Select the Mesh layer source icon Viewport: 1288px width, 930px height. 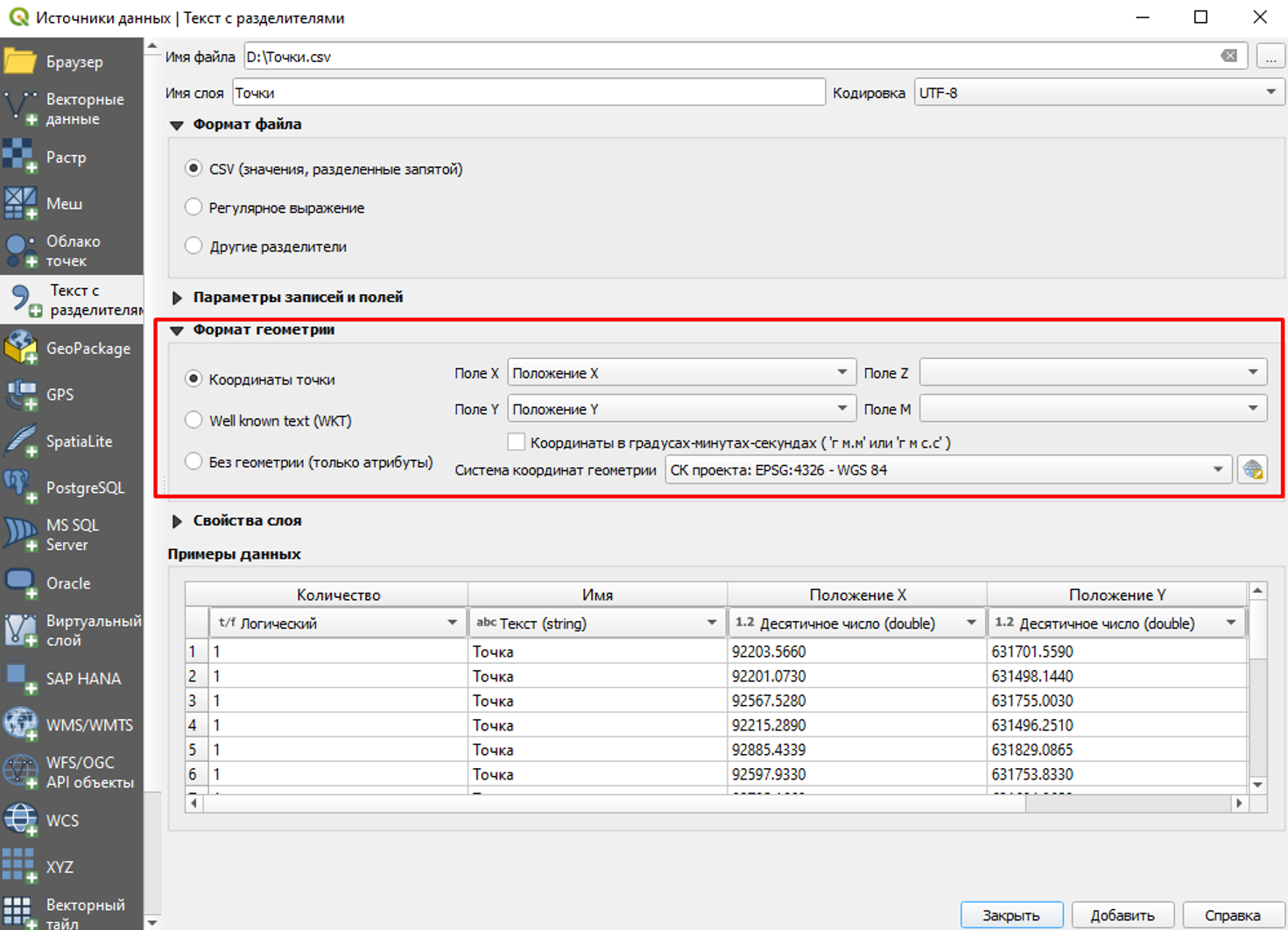point(19,203)
